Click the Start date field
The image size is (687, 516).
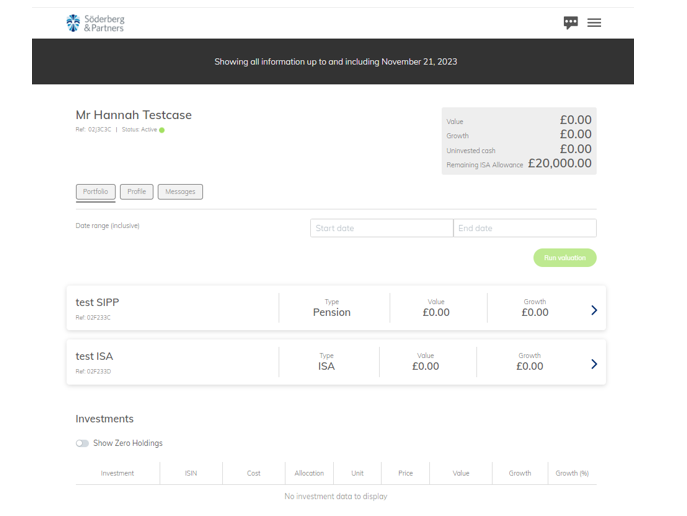(x=381, y=228)
